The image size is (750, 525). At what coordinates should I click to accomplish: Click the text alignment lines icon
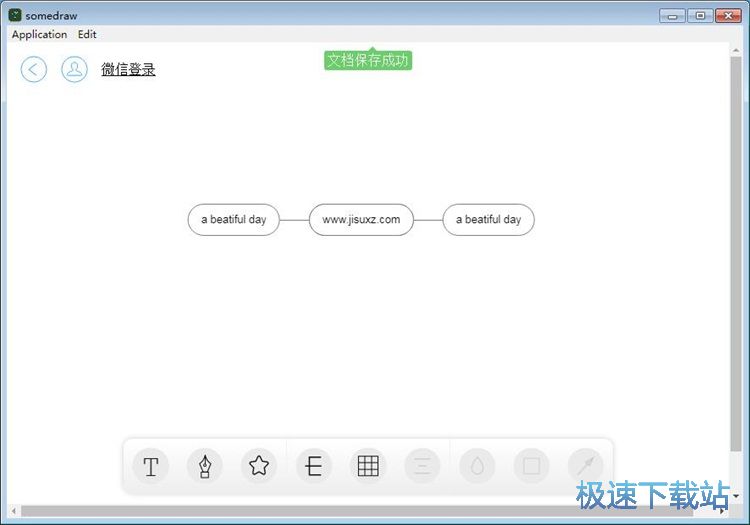point(422,466)
